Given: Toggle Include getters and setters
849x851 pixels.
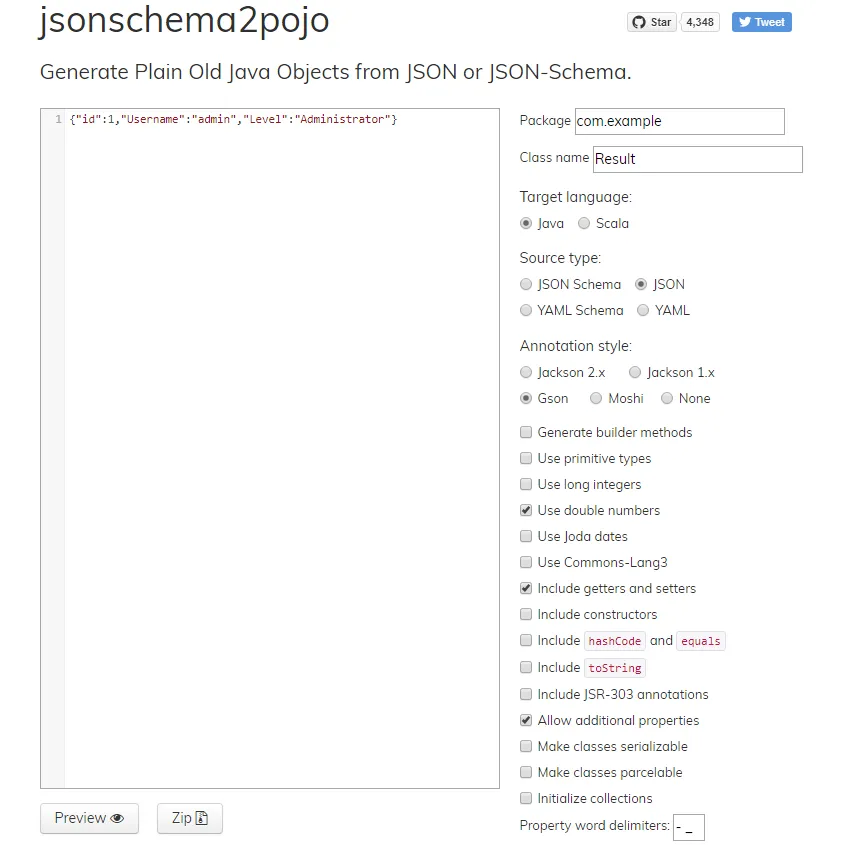Looking at the screenshot, I should coord(526,589).
